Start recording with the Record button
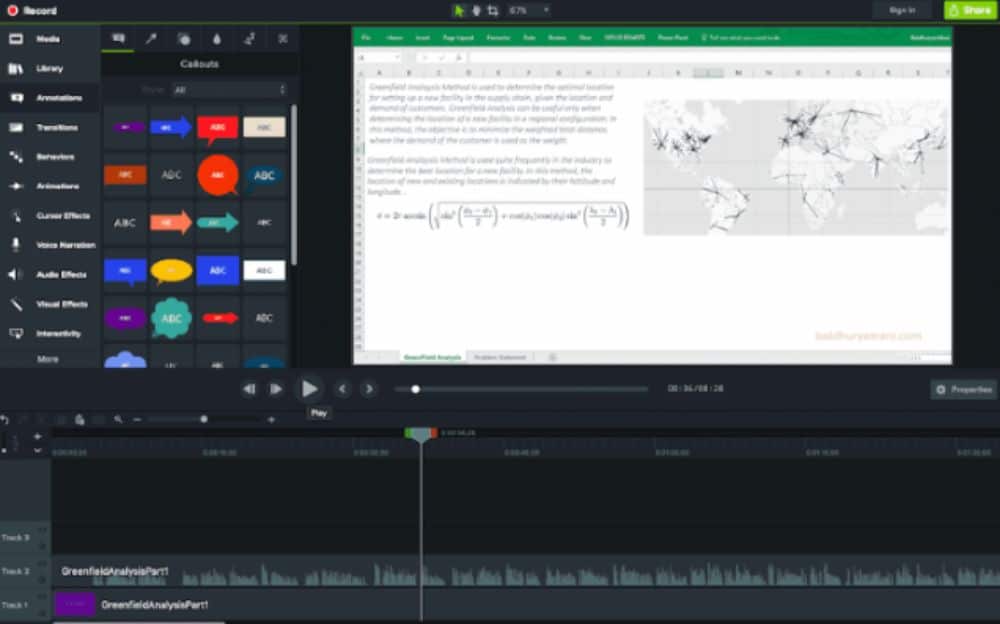This screenshot has height=624, width=1000. (x=32, y=10)
